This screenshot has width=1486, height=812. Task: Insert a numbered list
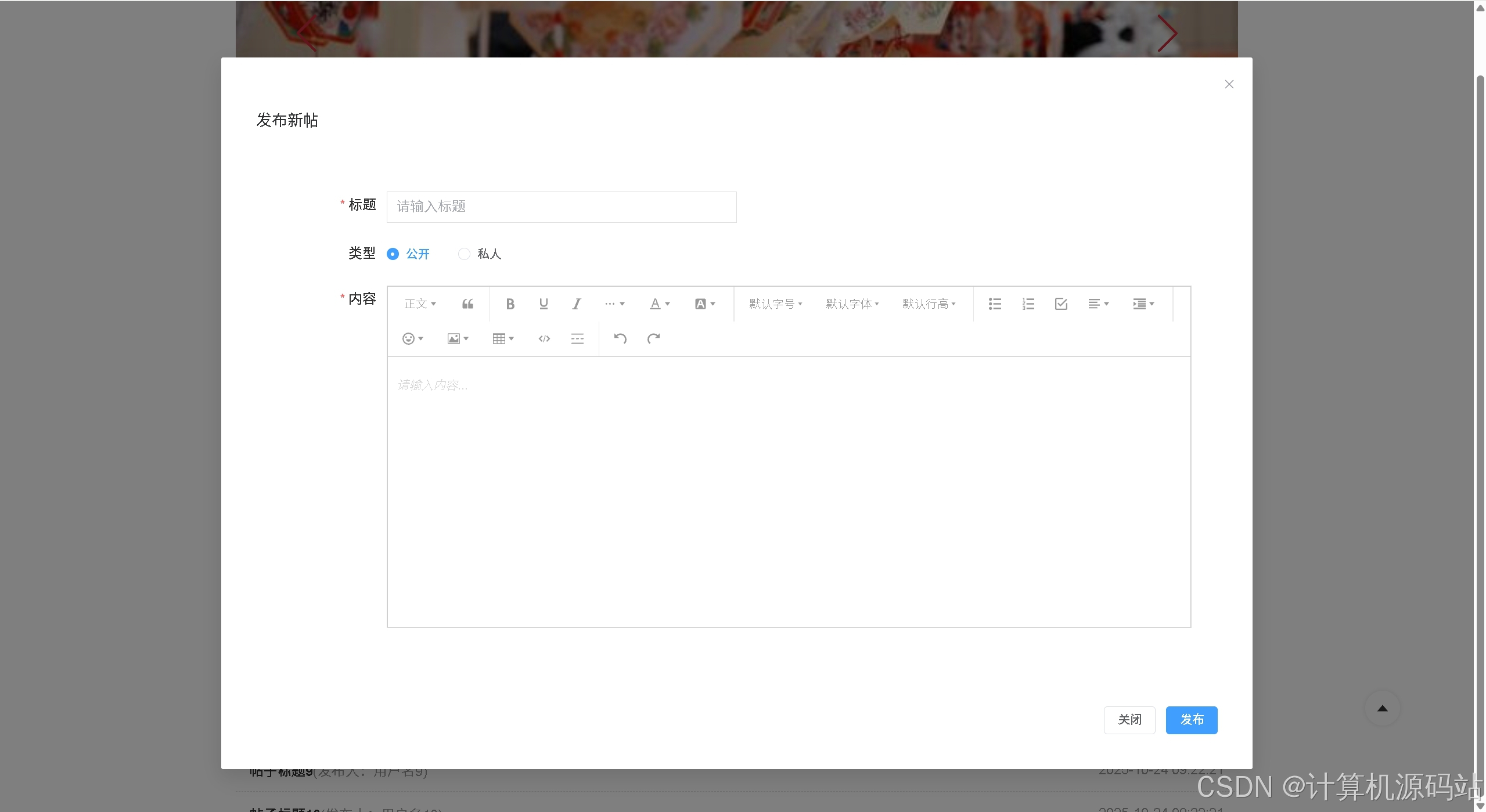click(1028, 304)
